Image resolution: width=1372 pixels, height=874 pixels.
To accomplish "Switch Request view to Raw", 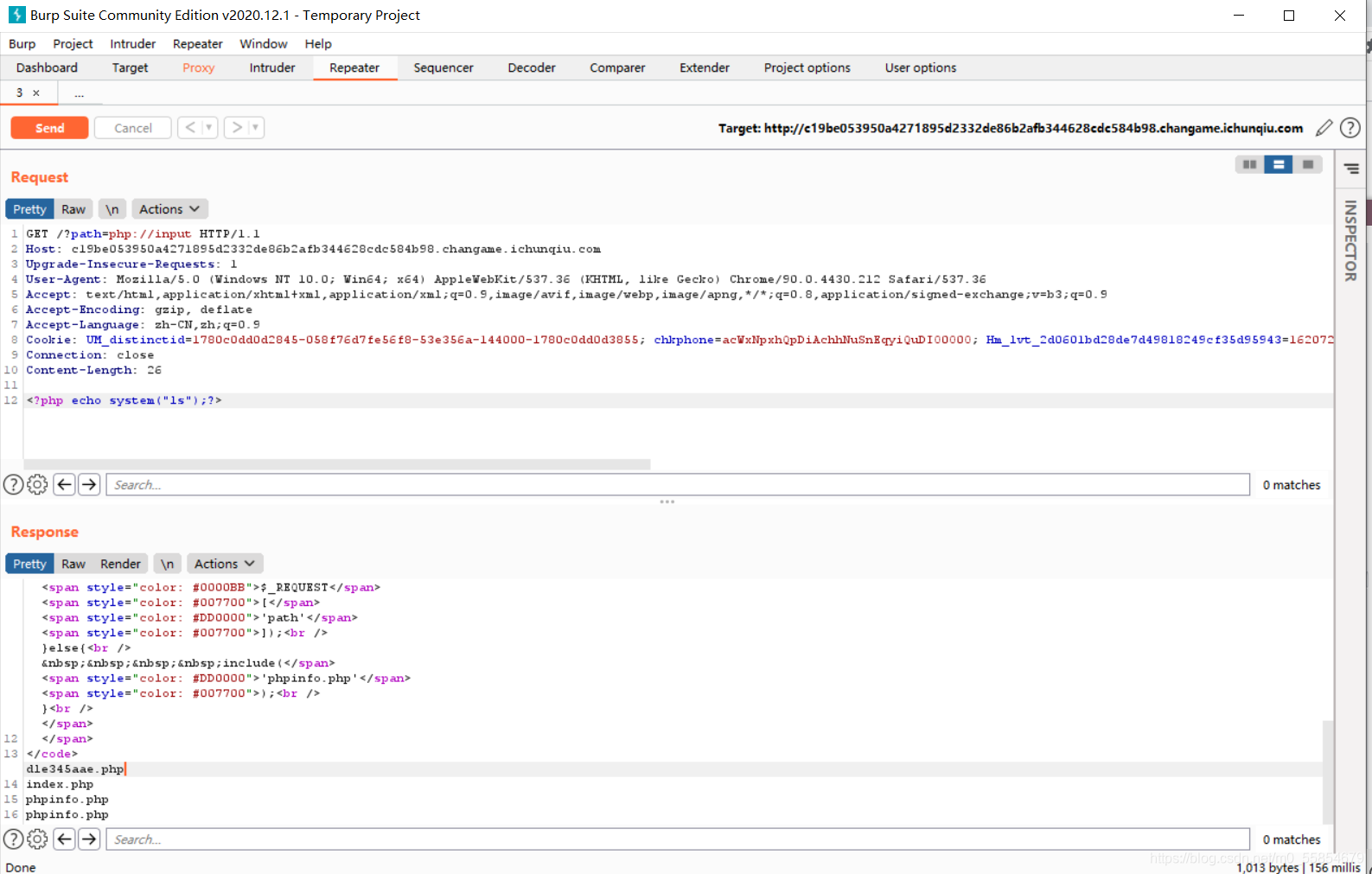I will (x=73, y=209).
